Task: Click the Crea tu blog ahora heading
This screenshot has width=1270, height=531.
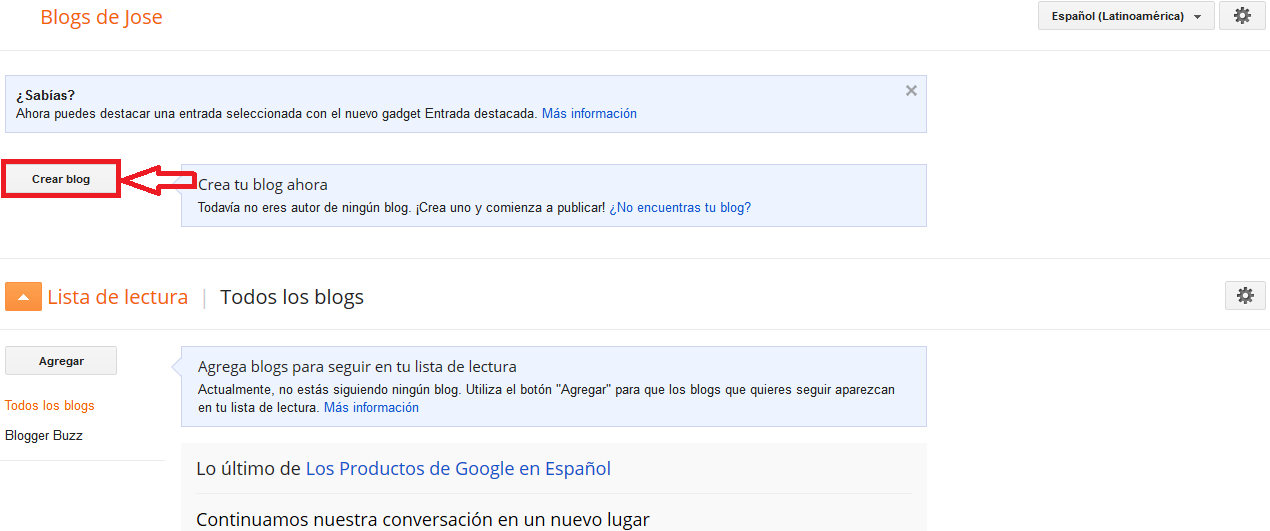Action: coord(263,185)
